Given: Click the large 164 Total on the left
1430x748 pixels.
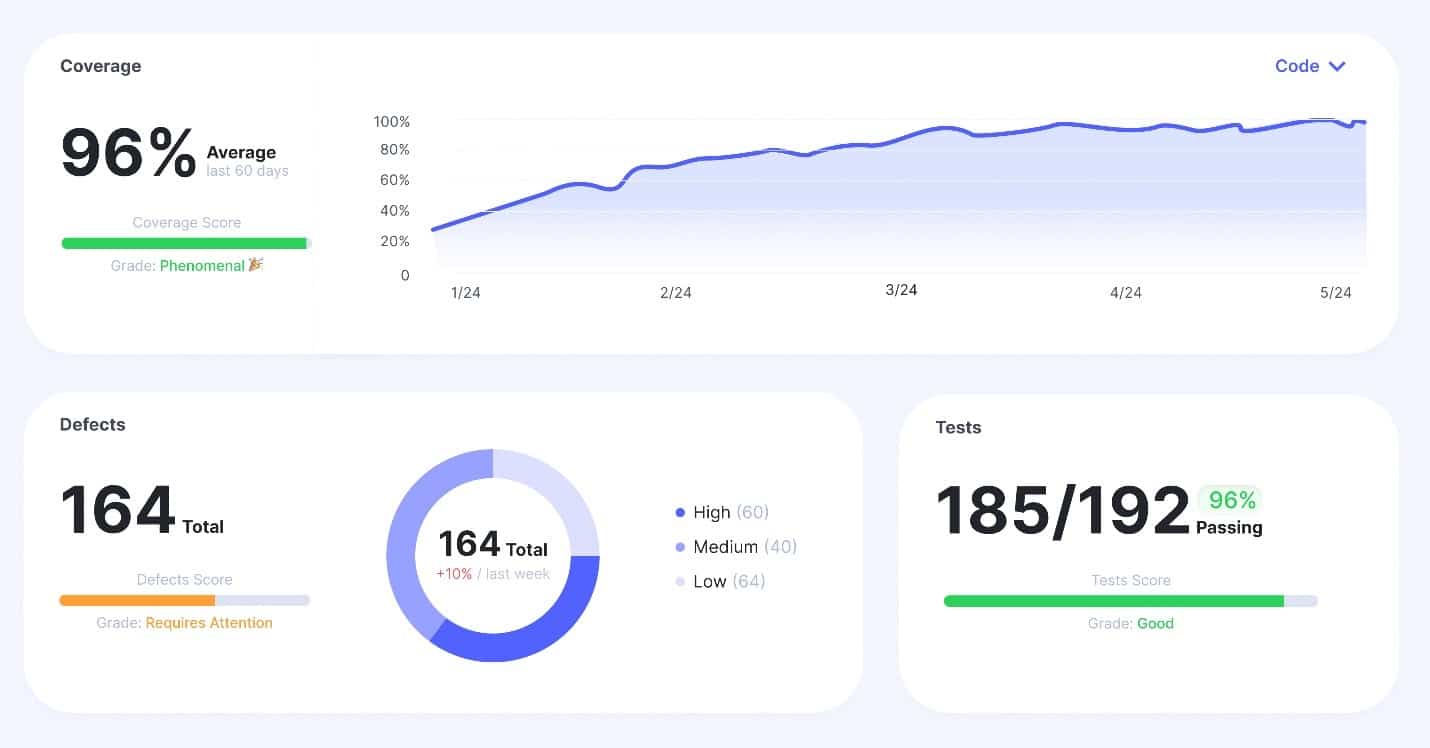Looking at the screenshot, I should pos(141,510).
